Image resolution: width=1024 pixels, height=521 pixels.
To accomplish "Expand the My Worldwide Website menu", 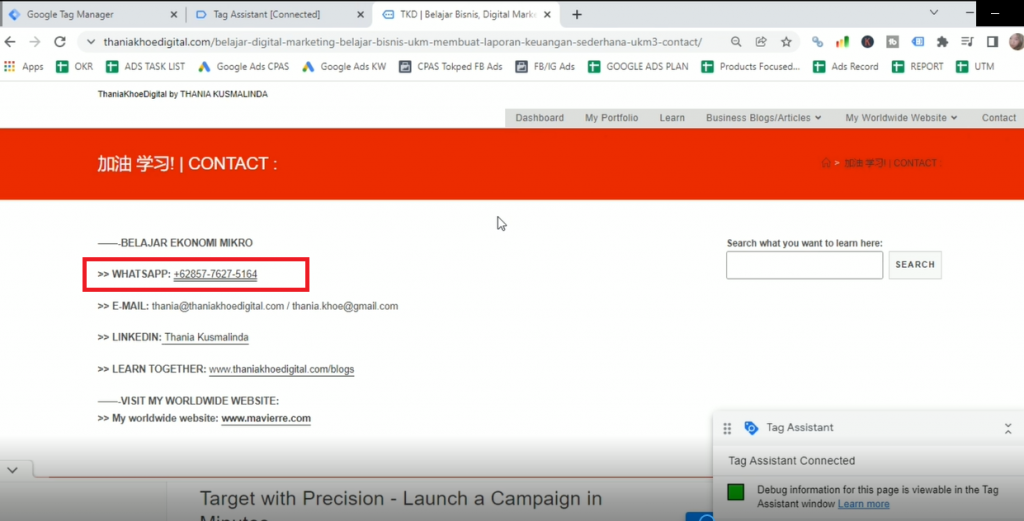I will click(901, 118).
